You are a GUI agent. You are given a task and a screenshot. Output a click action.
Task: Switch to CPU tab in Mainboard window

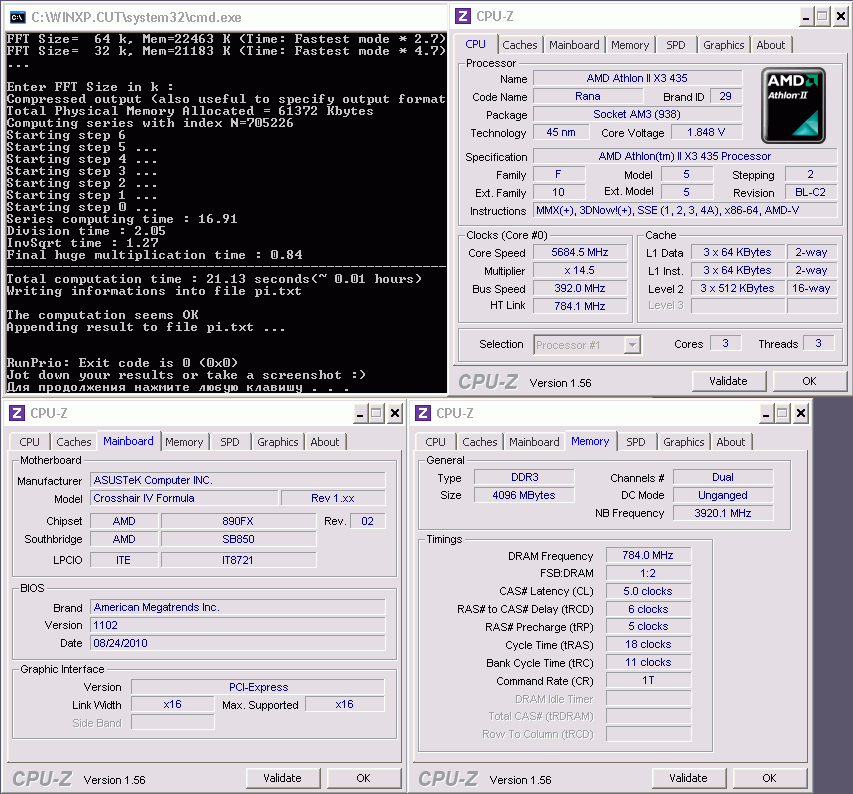29,442
